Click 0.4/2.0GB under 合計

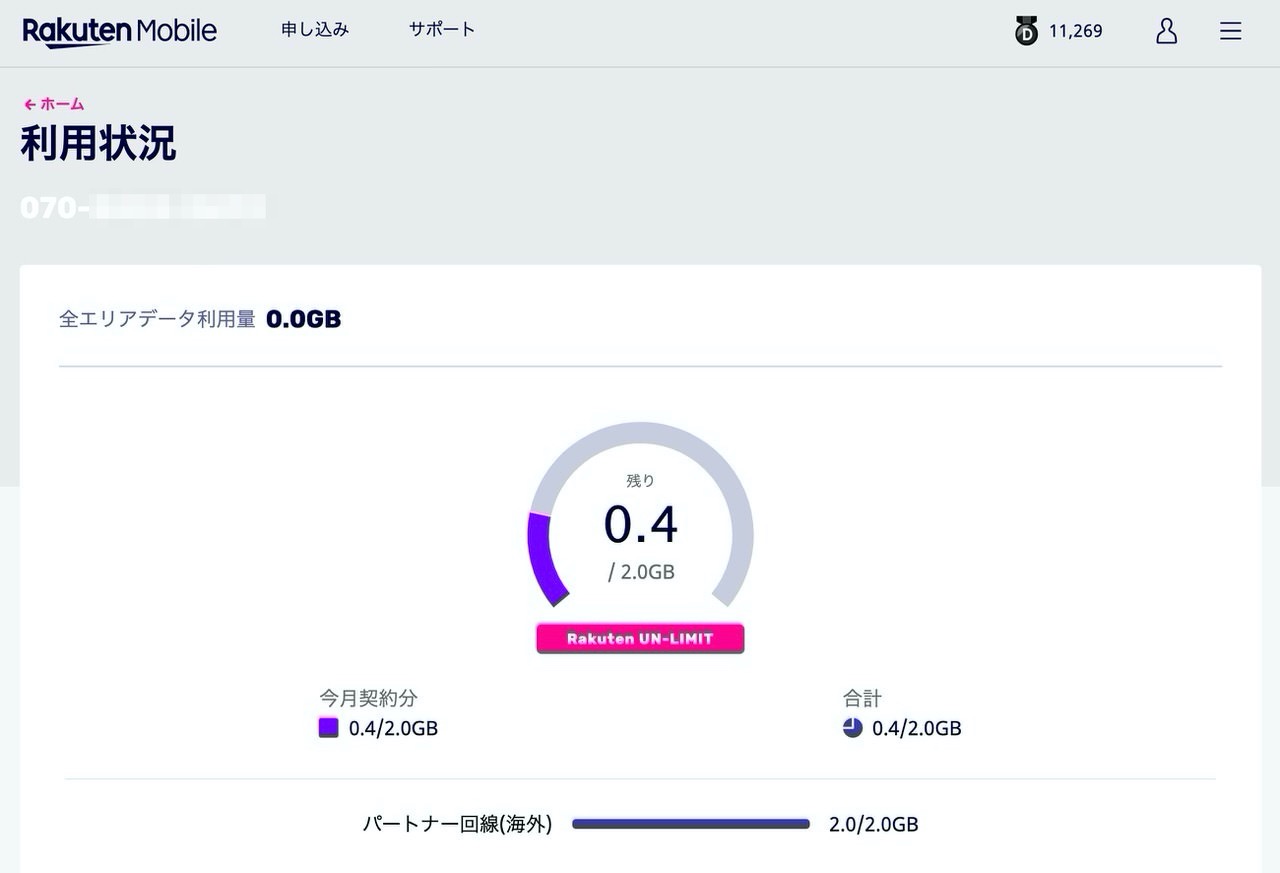pos(917,728)
